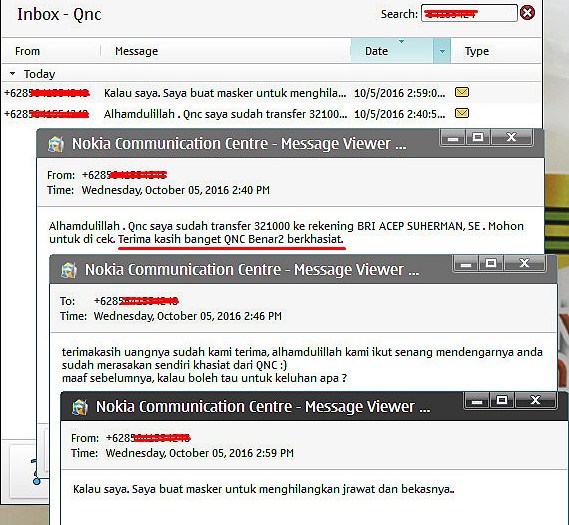Sort messages by the Message column header
The height and width of the screenshot is (525, 569).
(136, 51)
